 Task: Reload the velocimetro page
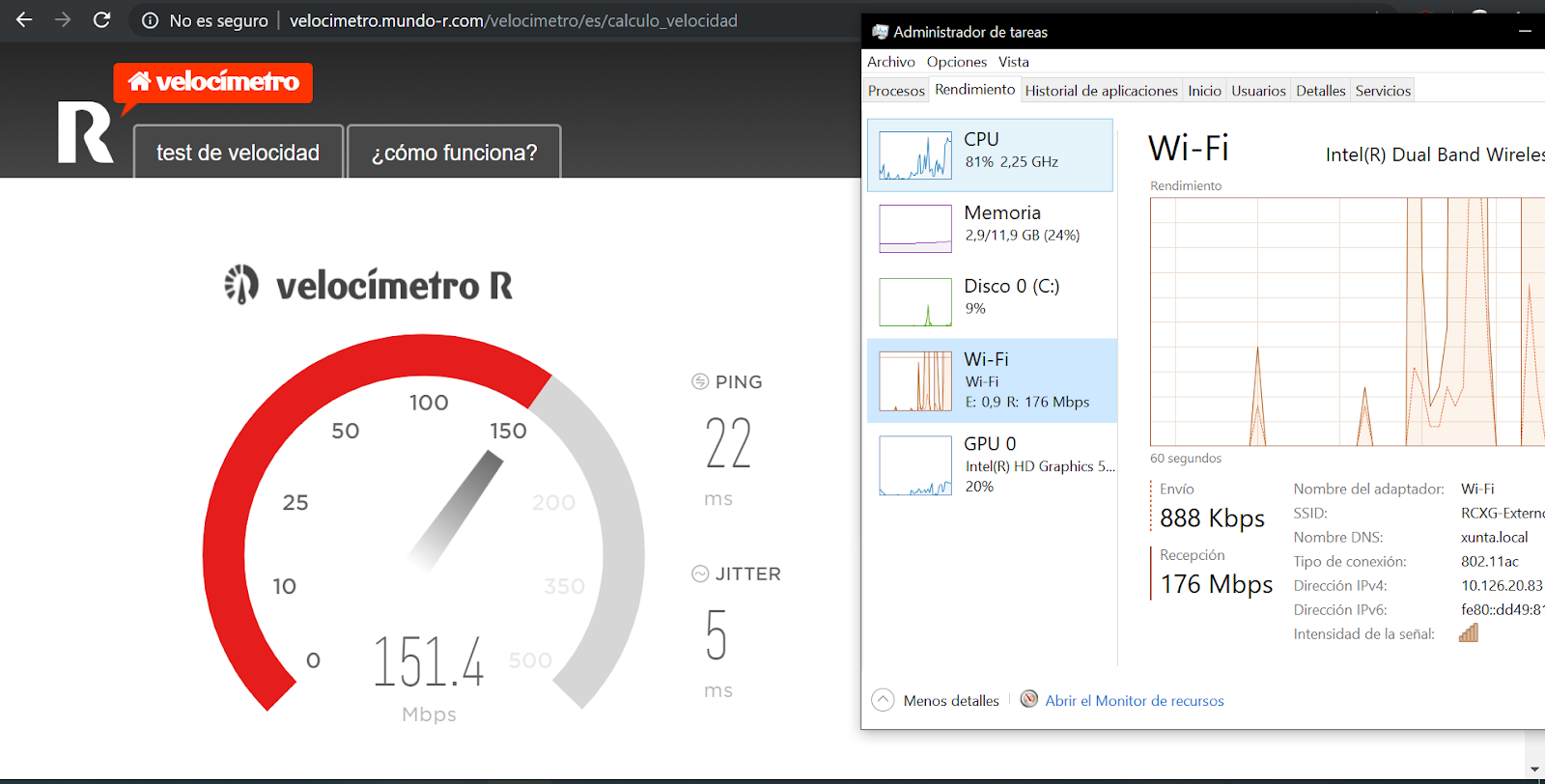click(101, 19)
